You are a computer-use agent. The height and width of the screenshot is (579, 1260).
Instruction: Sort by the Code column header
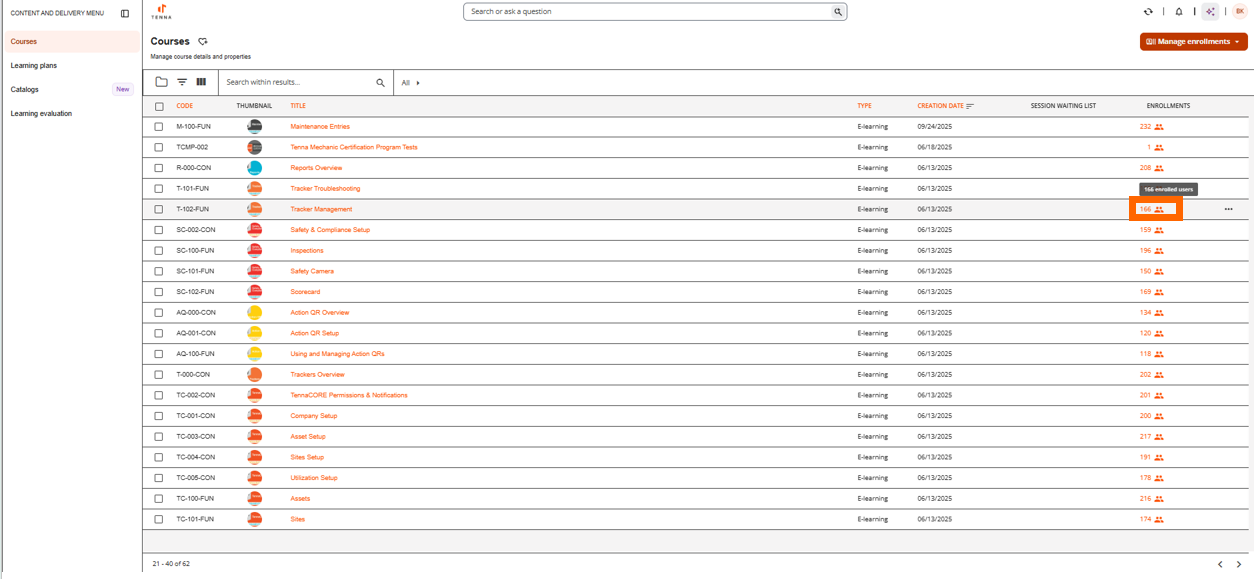pos(185,106)
